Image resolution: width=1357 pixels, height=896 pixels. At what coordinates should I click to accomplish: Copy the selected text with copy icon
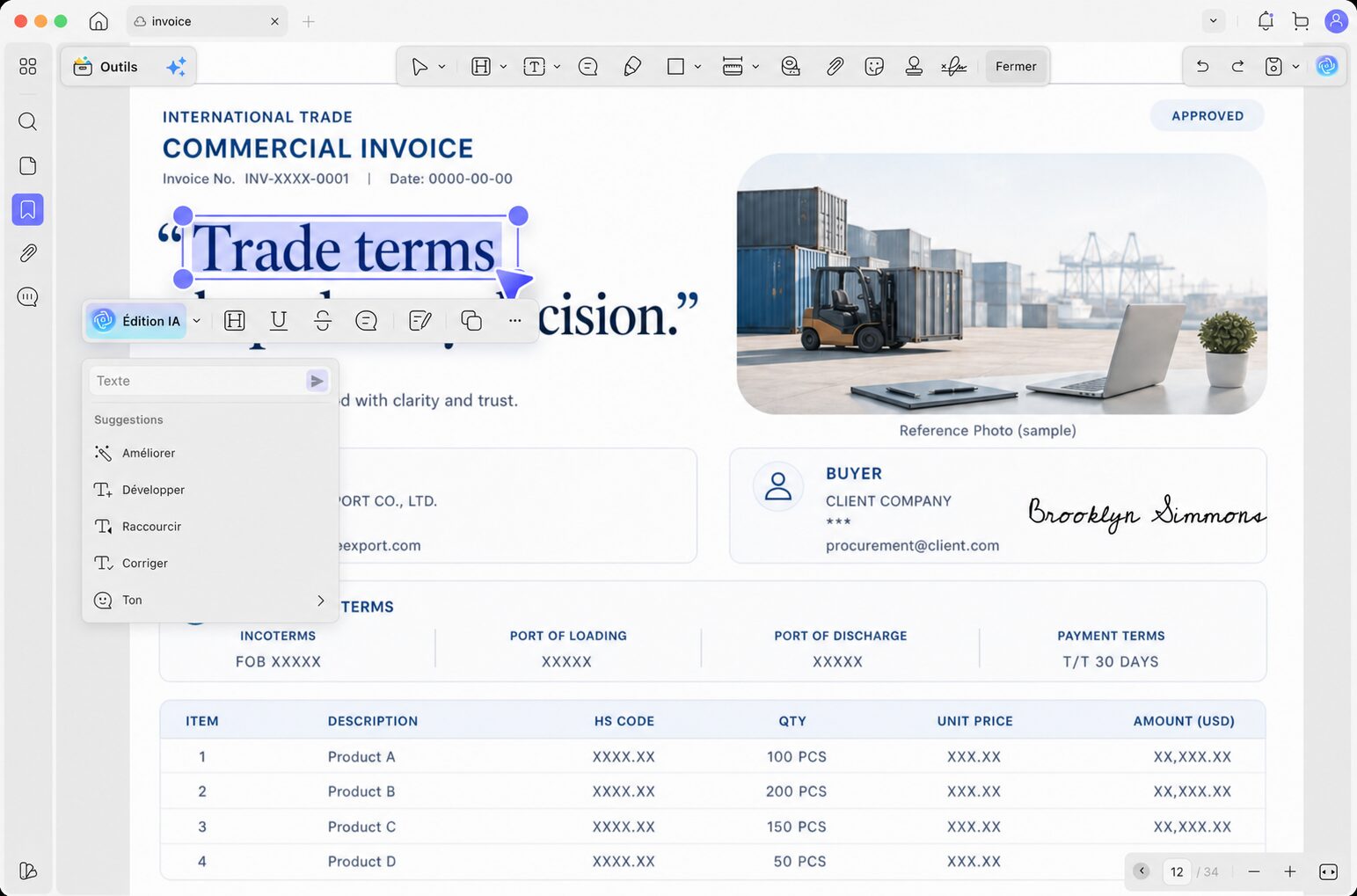[471, 321]
